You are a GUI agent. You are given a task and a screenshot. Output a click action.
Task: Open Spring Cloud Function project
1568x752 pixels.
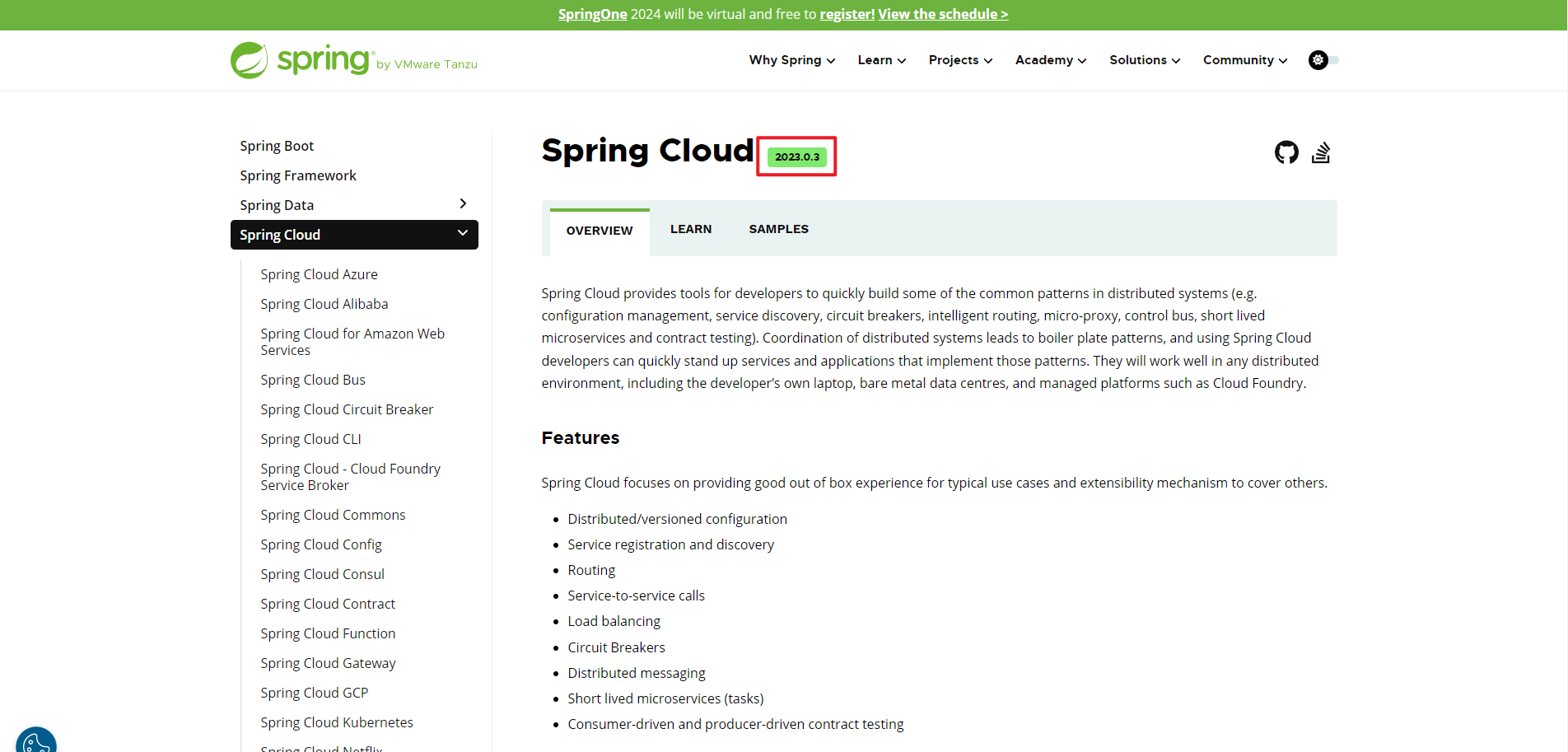coord(328,633)
